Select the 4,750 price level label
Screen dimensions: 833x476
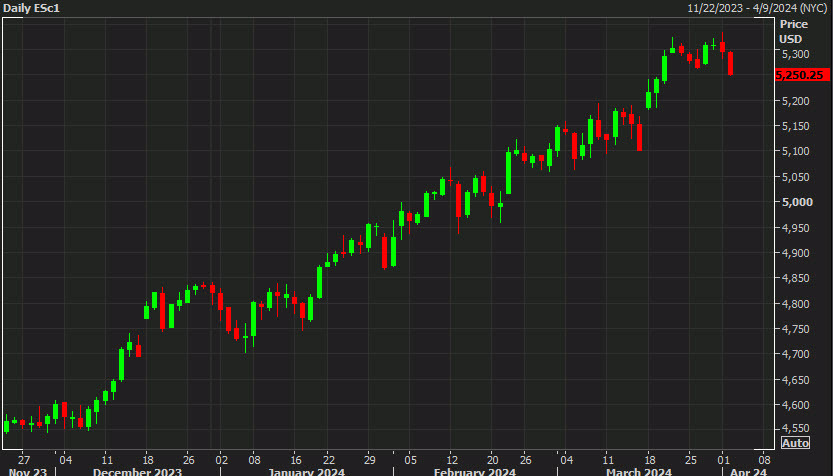(x=795, y=329)
